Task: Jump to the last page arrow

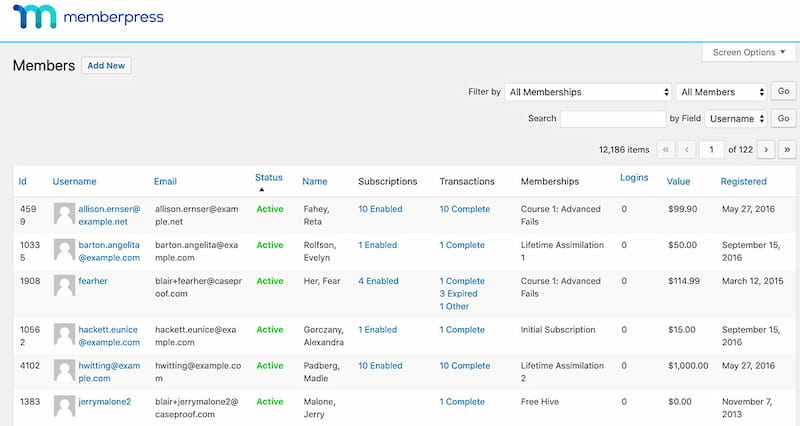Action: tap(787, 149)
